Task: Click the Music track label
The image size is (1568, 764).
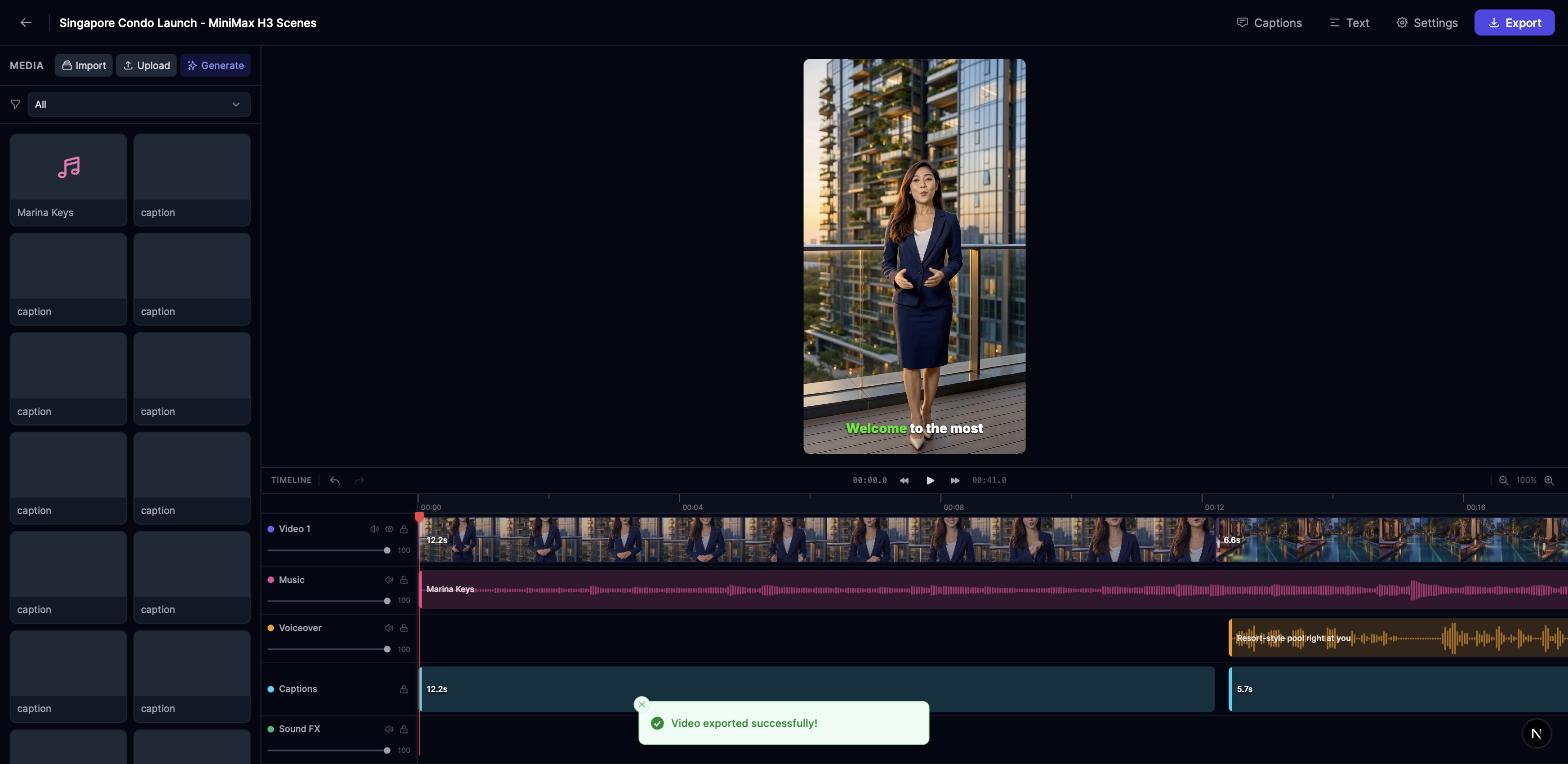Action: tap(291, 580)
